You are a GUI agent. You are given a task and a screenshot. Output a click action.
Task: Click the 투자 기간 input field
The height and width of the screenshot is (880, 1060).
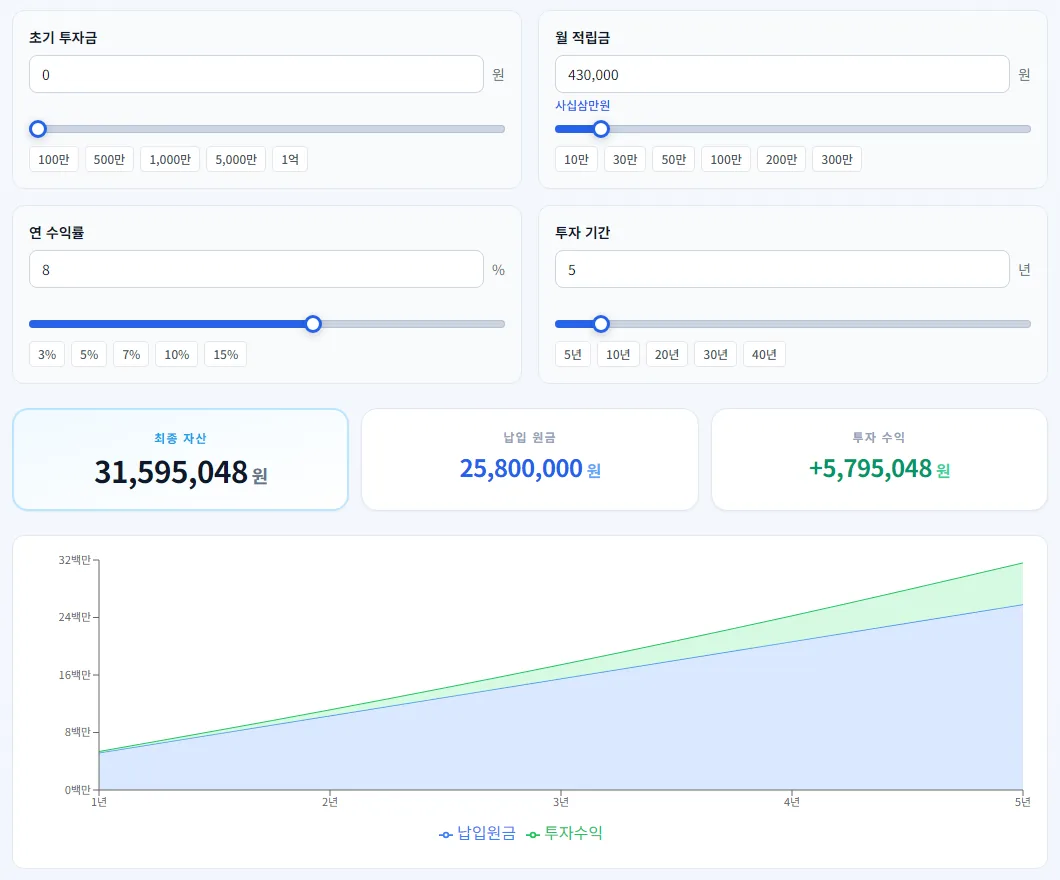pos(782,269)
